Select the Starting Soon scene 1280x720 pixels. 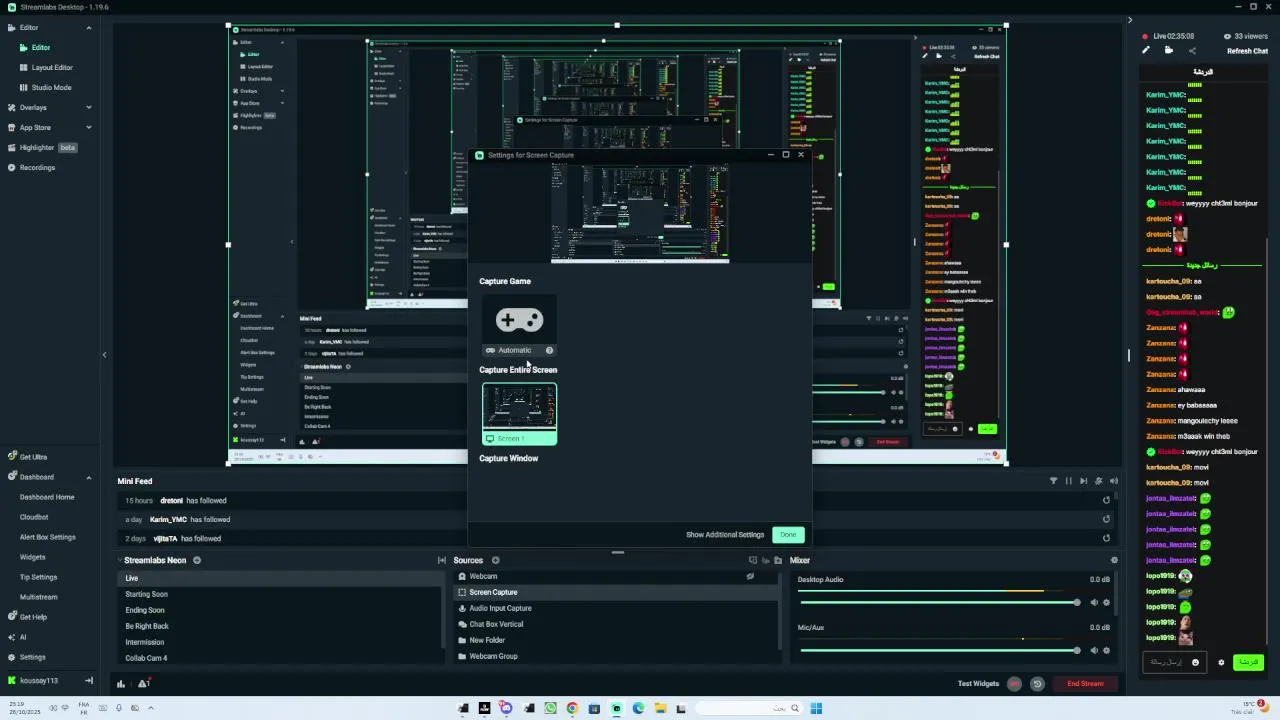coord(146,594)
